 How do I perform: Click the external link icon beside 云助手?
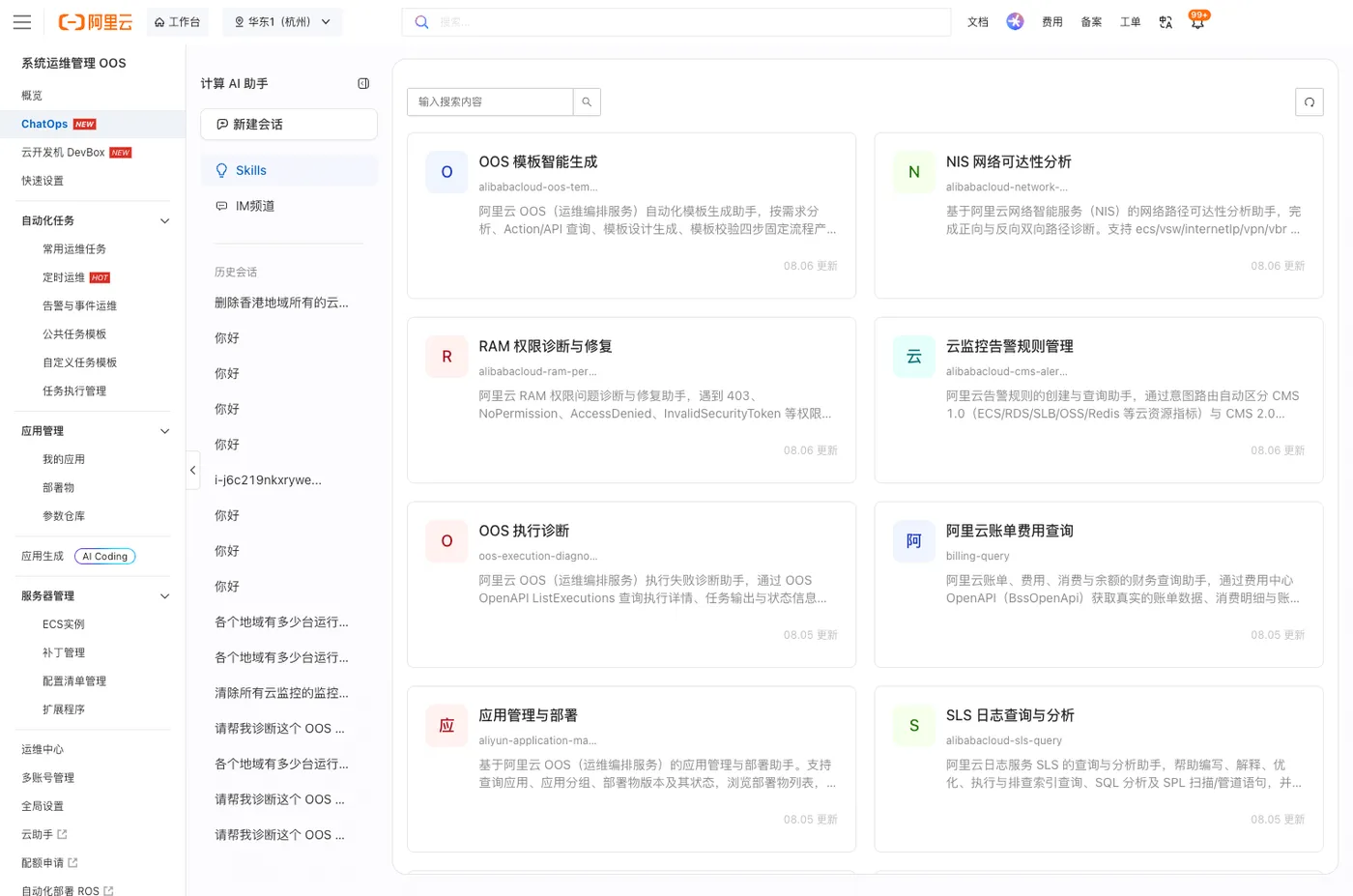[63, 834]
